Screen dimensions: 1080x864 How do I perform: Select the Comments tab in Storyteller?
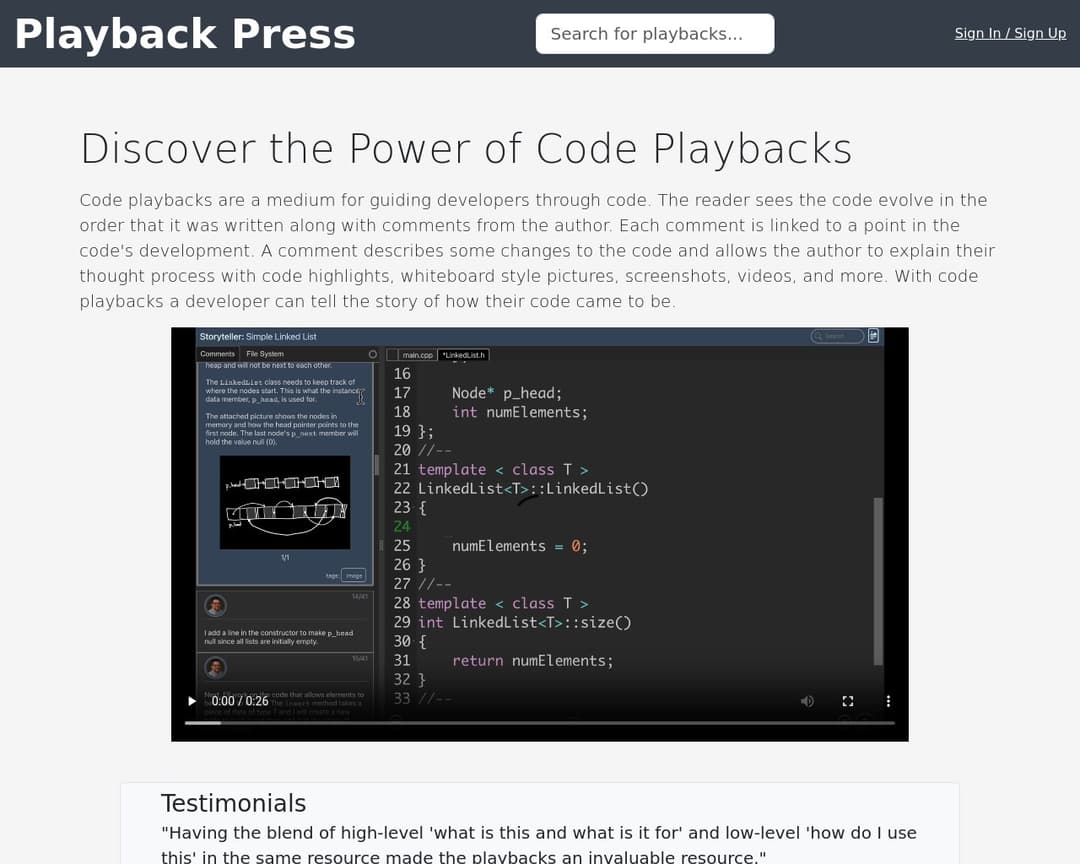coord(217,354)
